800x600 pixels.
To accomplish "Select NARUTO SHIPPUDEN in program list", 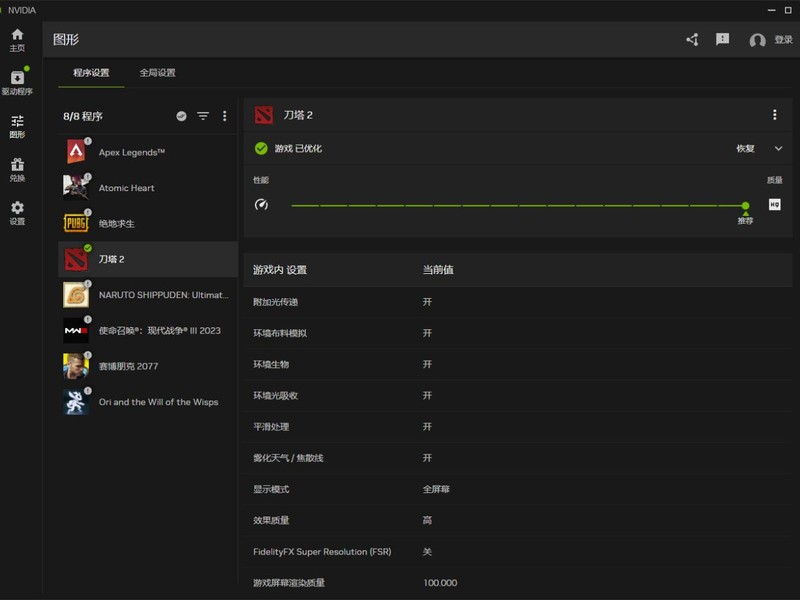I will coord(148,295).
